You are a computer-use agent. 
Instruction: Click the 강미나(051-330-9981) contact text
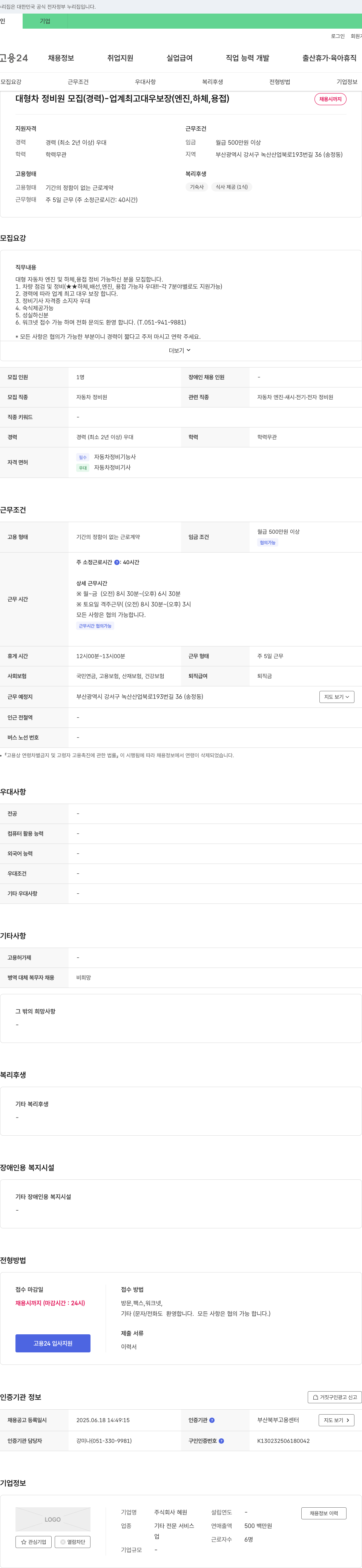click(104, 1441)
